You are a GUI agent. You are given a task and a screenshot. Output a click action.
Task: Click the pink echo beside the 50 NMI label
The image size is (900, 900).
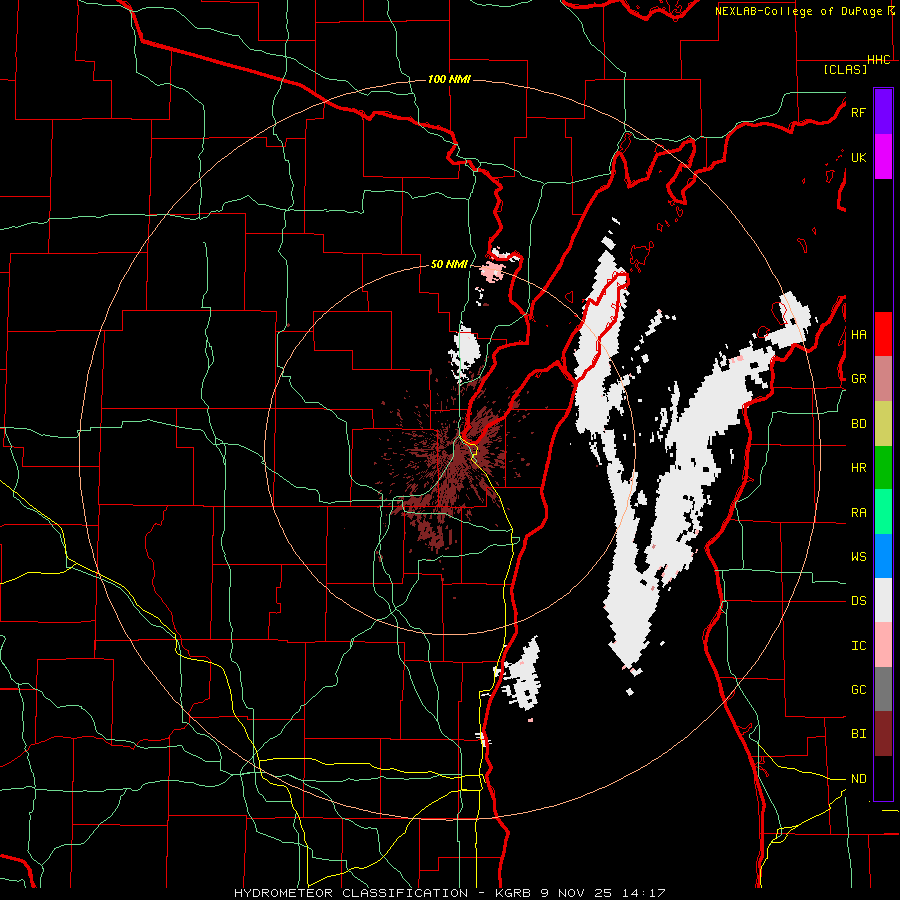pos(492,271)
